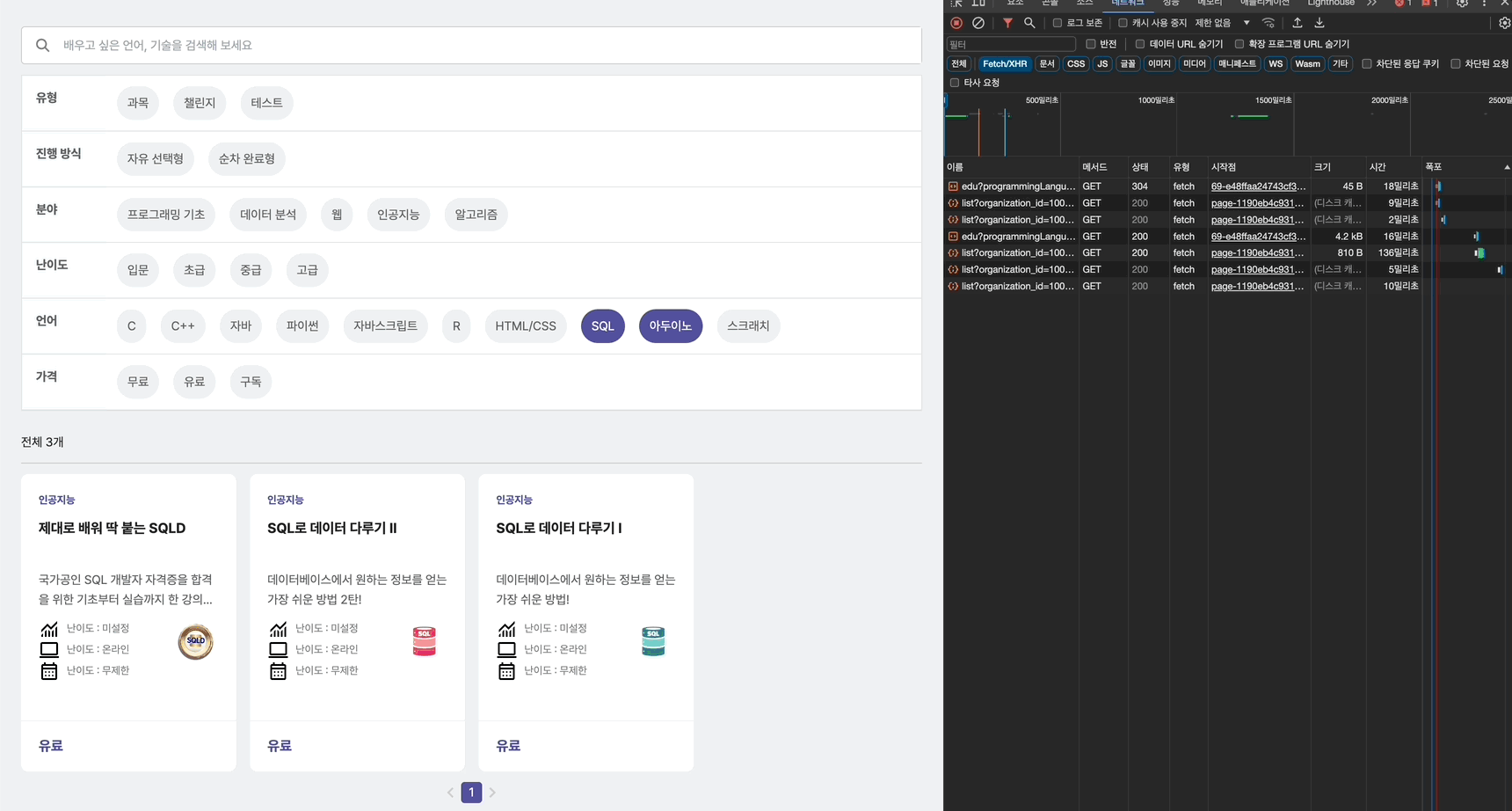1512x811 pixels.
Task: Sort requests by 크기 column header
Action: [1338, 167]
